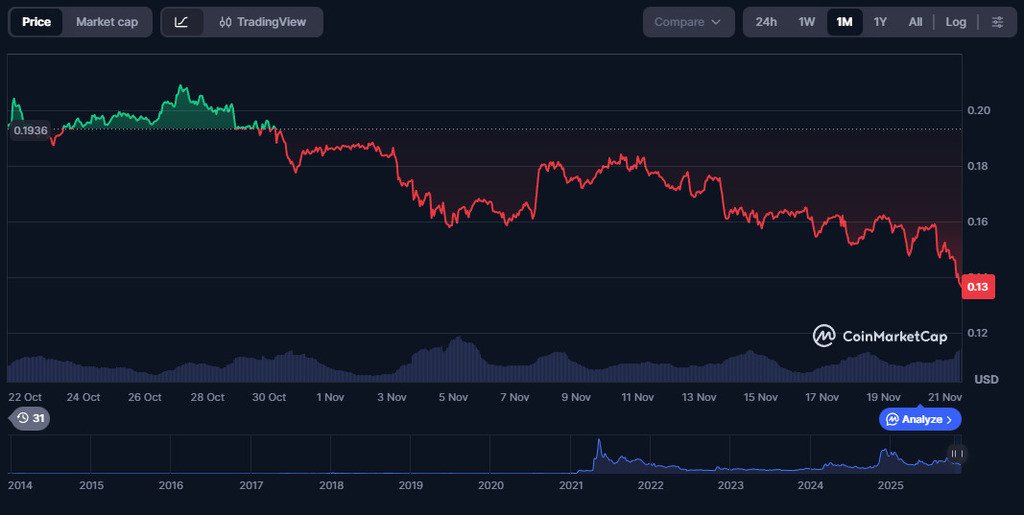
Task: Click the USD currency label
Action: click(x=986, y=379)
